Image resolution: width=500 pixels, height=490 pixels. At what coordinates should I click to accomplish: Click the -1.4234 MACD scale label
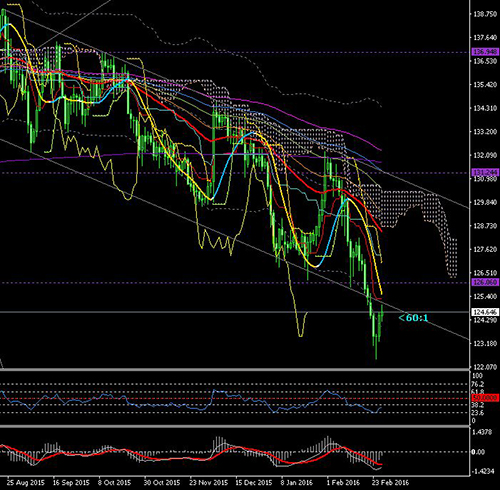pyautogui.click(x=482, y=471)
